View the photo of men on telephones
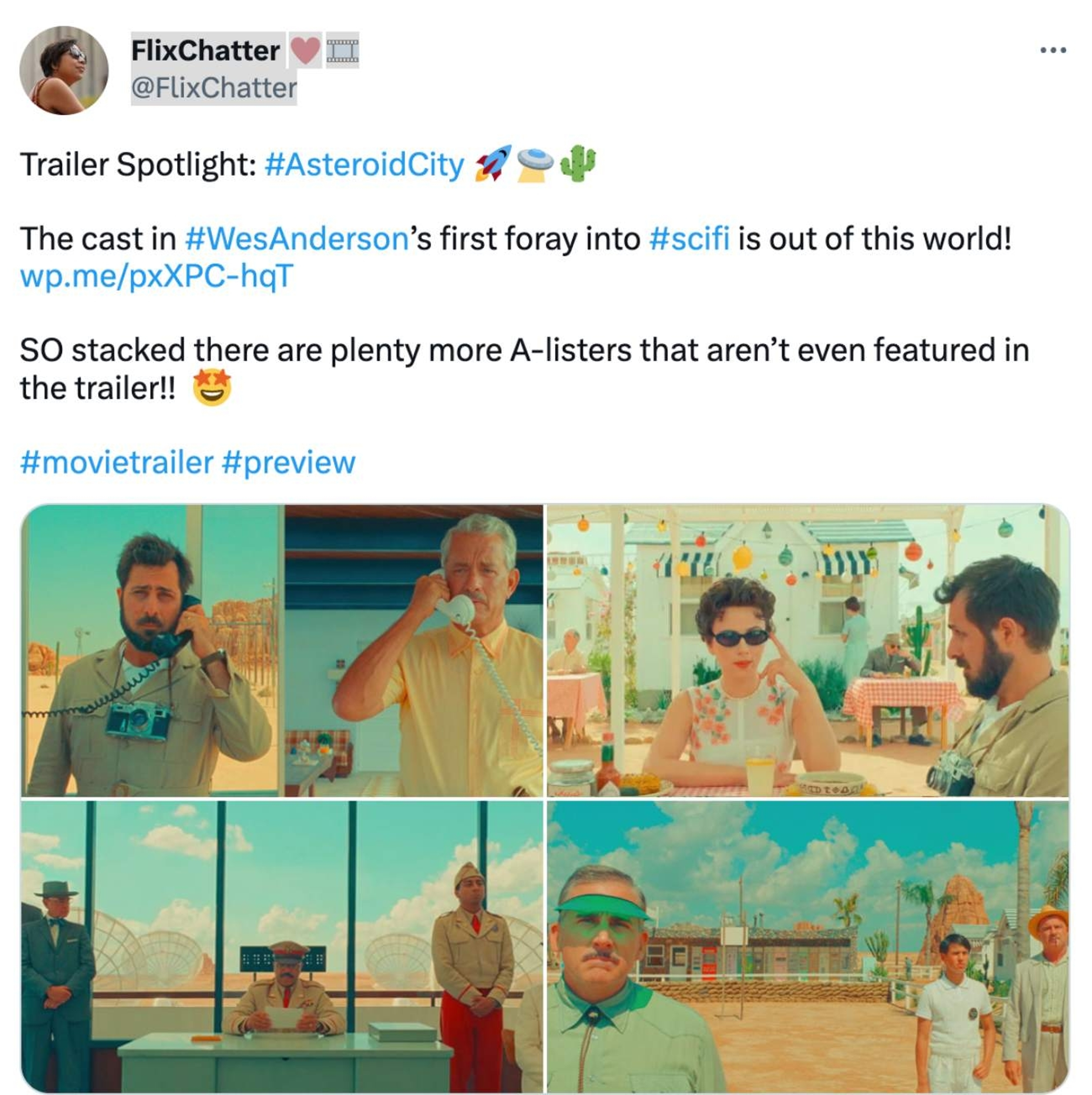This screenshot has height=1095, width=1092. click(x=282, y=650)
